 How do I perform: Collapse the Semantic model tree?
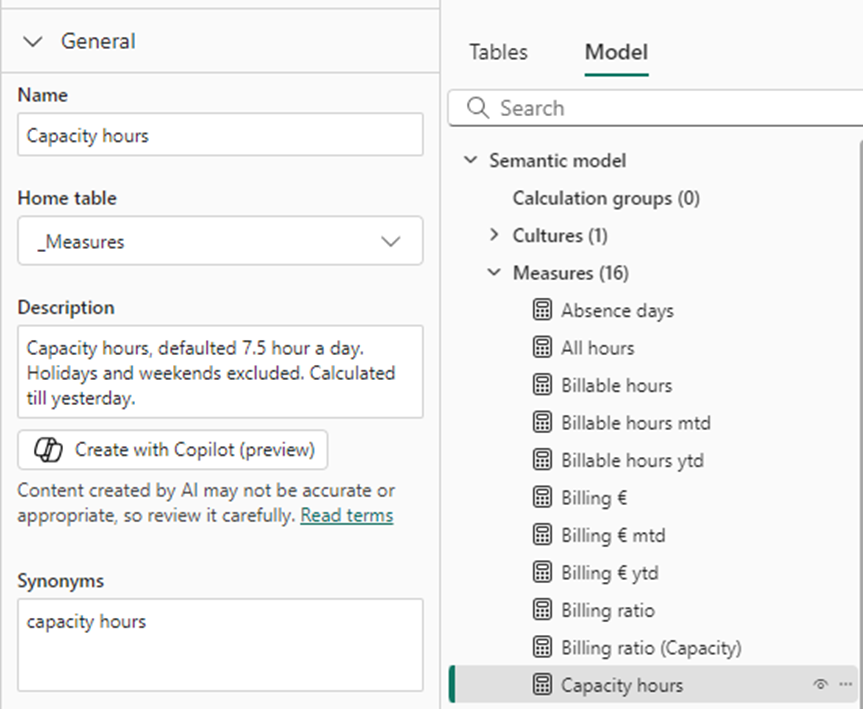pos(470,160)
